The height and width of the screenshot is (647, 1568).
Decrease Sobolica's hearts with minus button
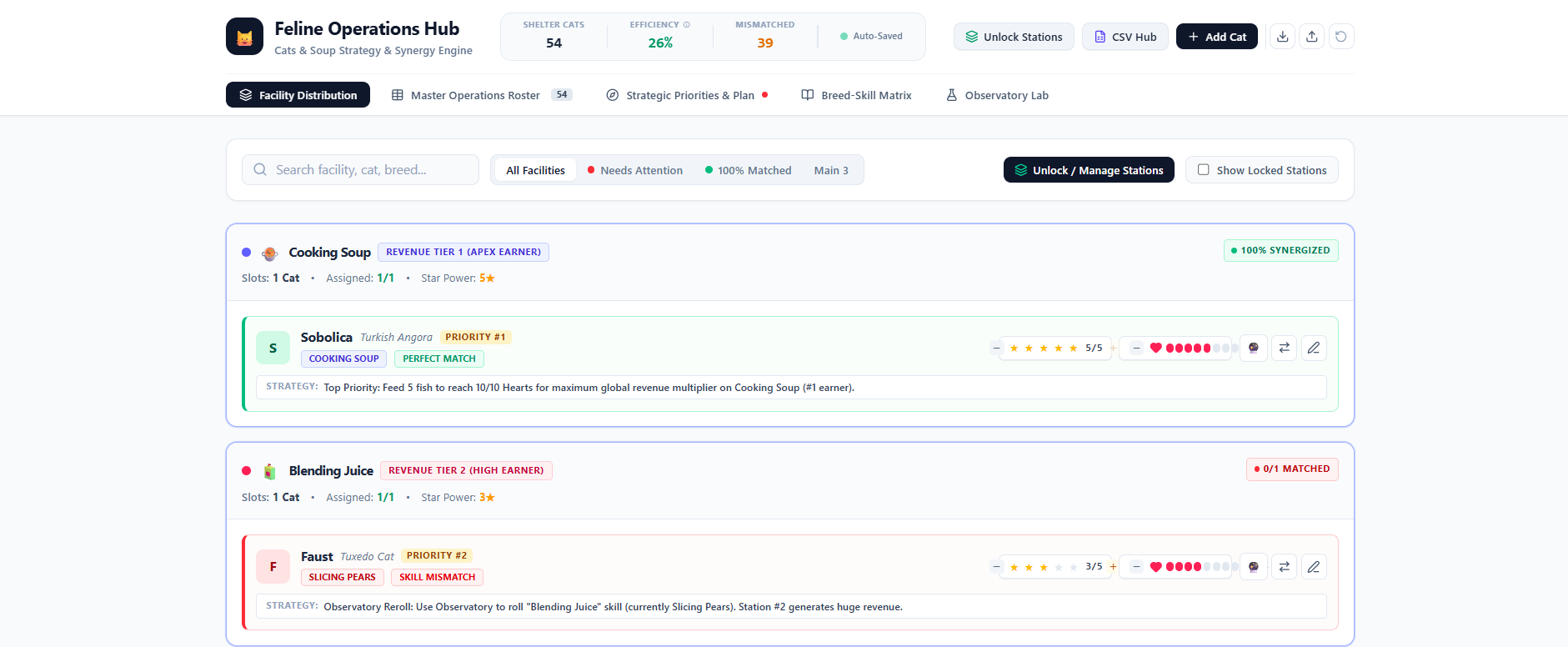(x=1136, y=348)
